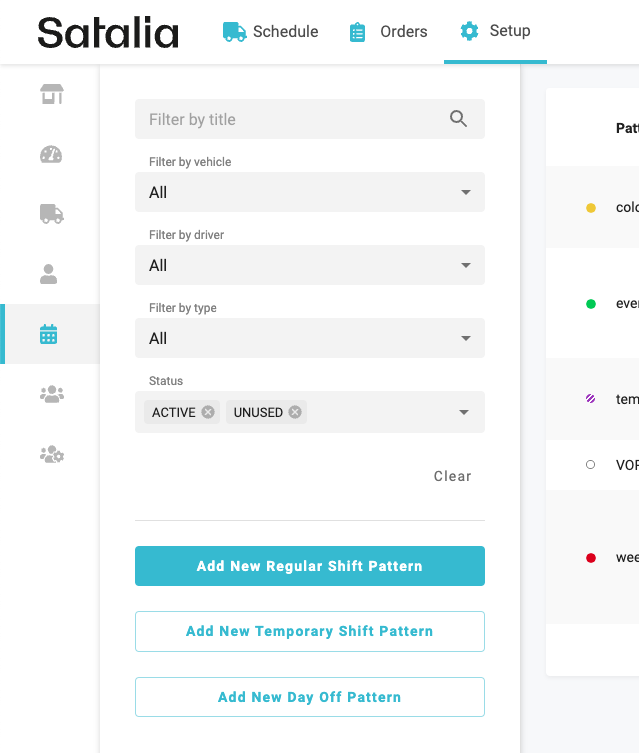
Task: Click the red color dot pattern
Action: (591, 557)
